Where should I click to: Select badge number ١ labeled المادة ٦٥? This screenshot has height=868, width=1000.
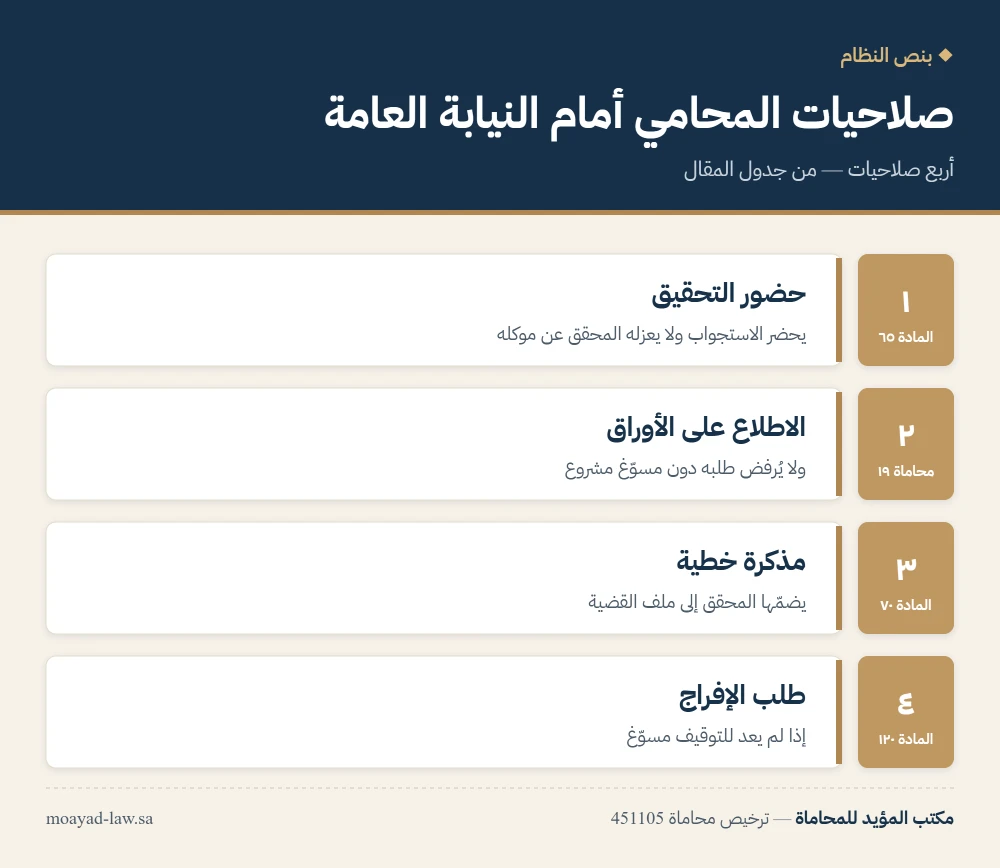tap(906, 310)
